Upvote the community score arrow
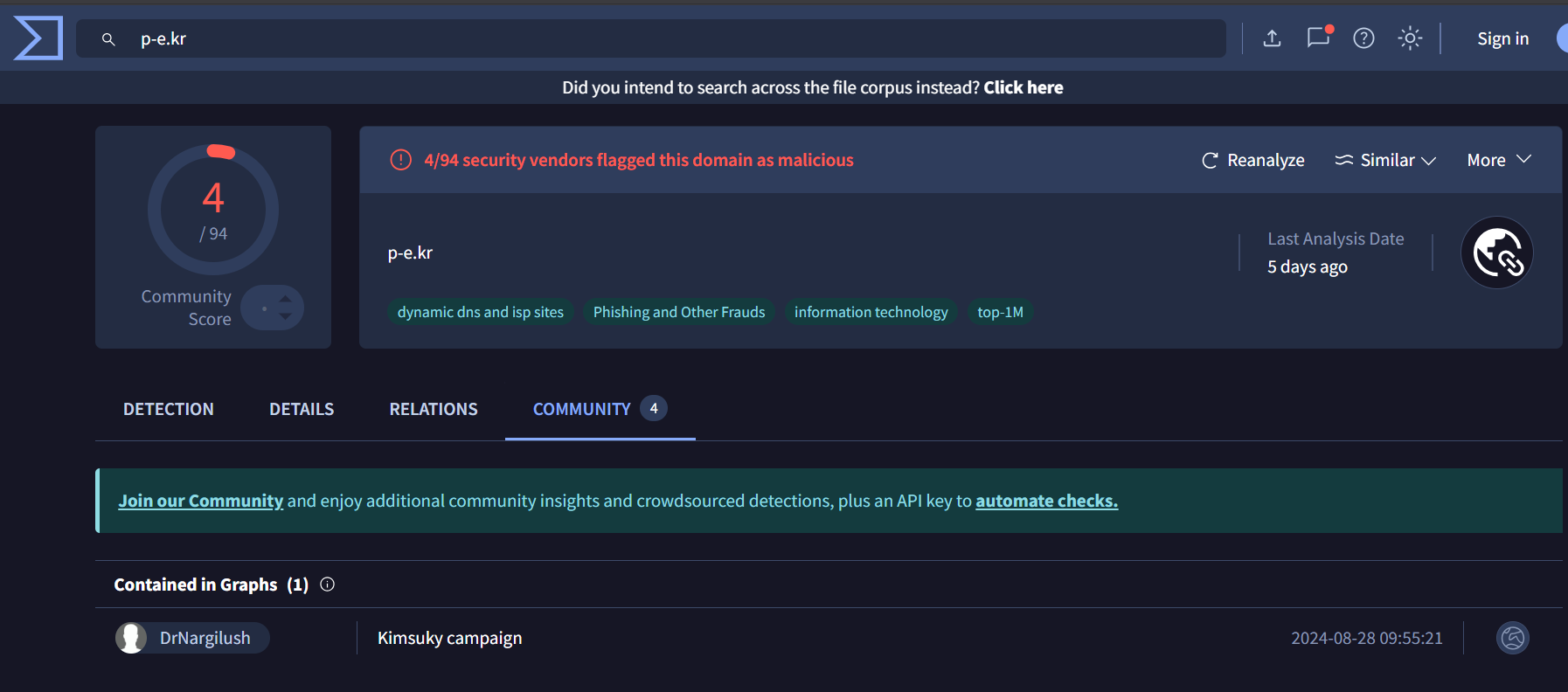Viewport: 1568px width, 692px height. click(x=285, y=299)
